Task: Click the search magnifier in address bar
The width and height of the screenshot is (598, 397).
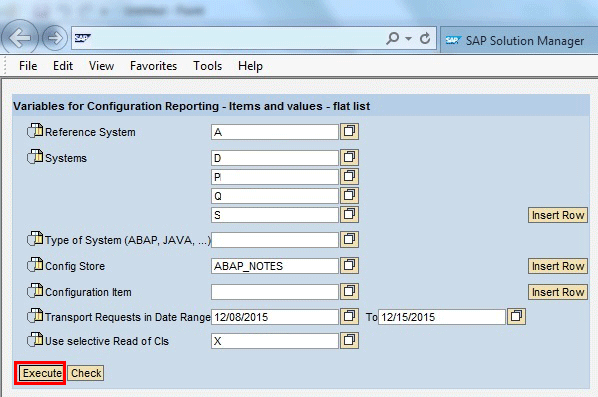Action: (392, 38)
